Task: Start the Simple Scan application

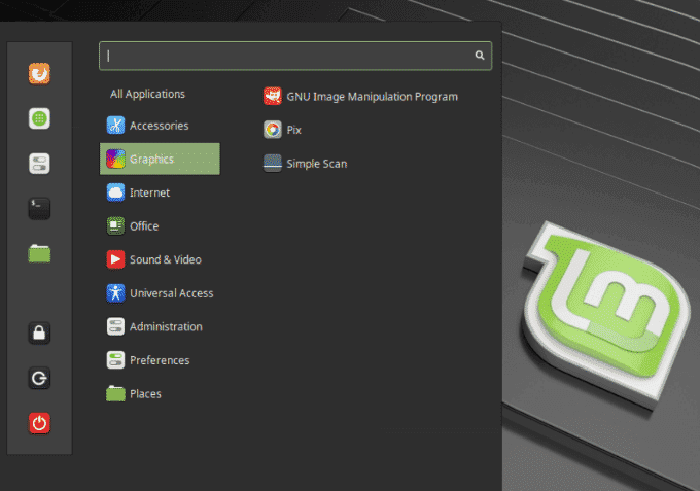Action: (x=305, y=163)
